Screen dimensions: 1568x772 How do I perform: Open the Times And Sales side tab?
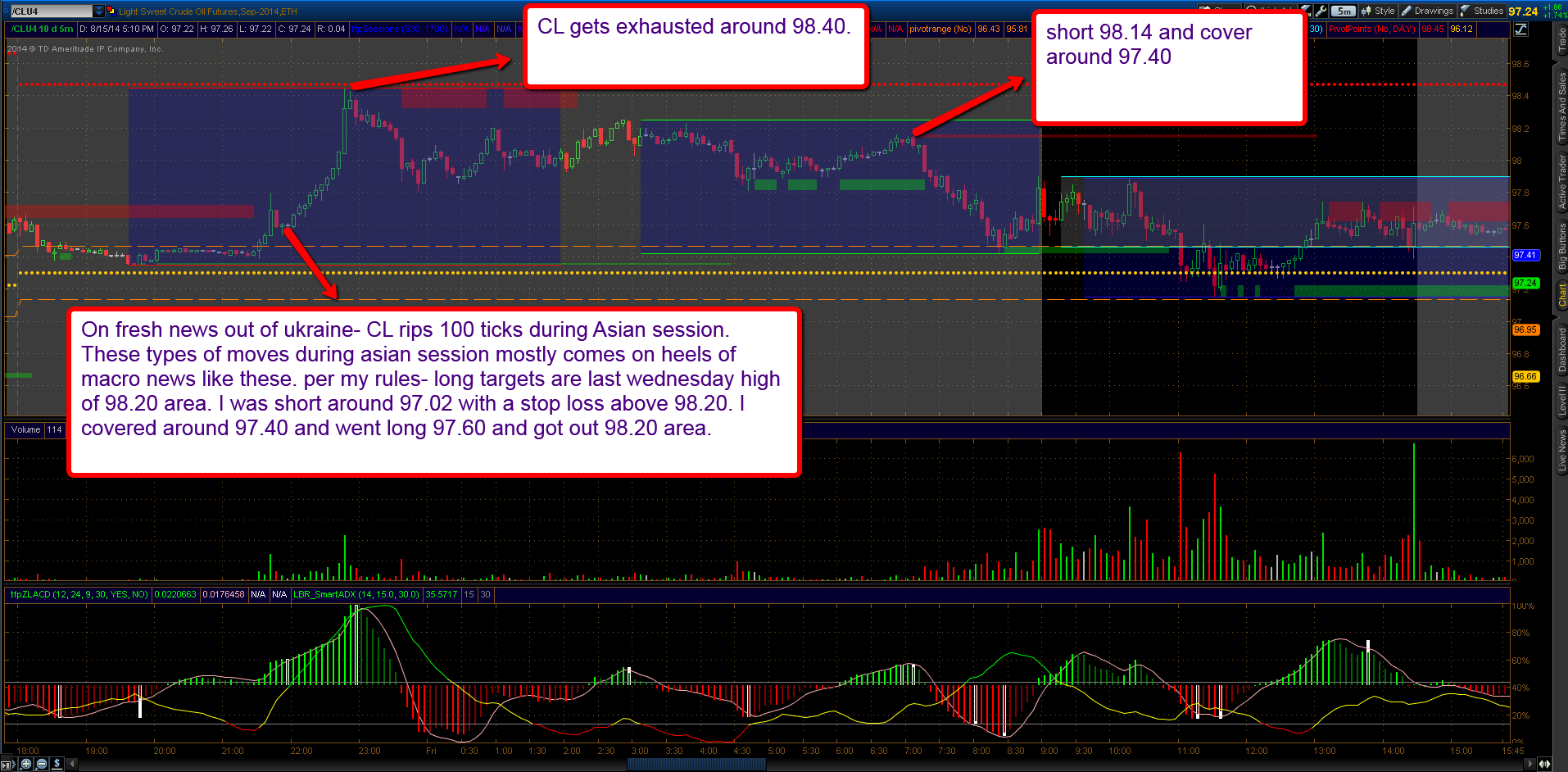click(x=1561, y=107)
